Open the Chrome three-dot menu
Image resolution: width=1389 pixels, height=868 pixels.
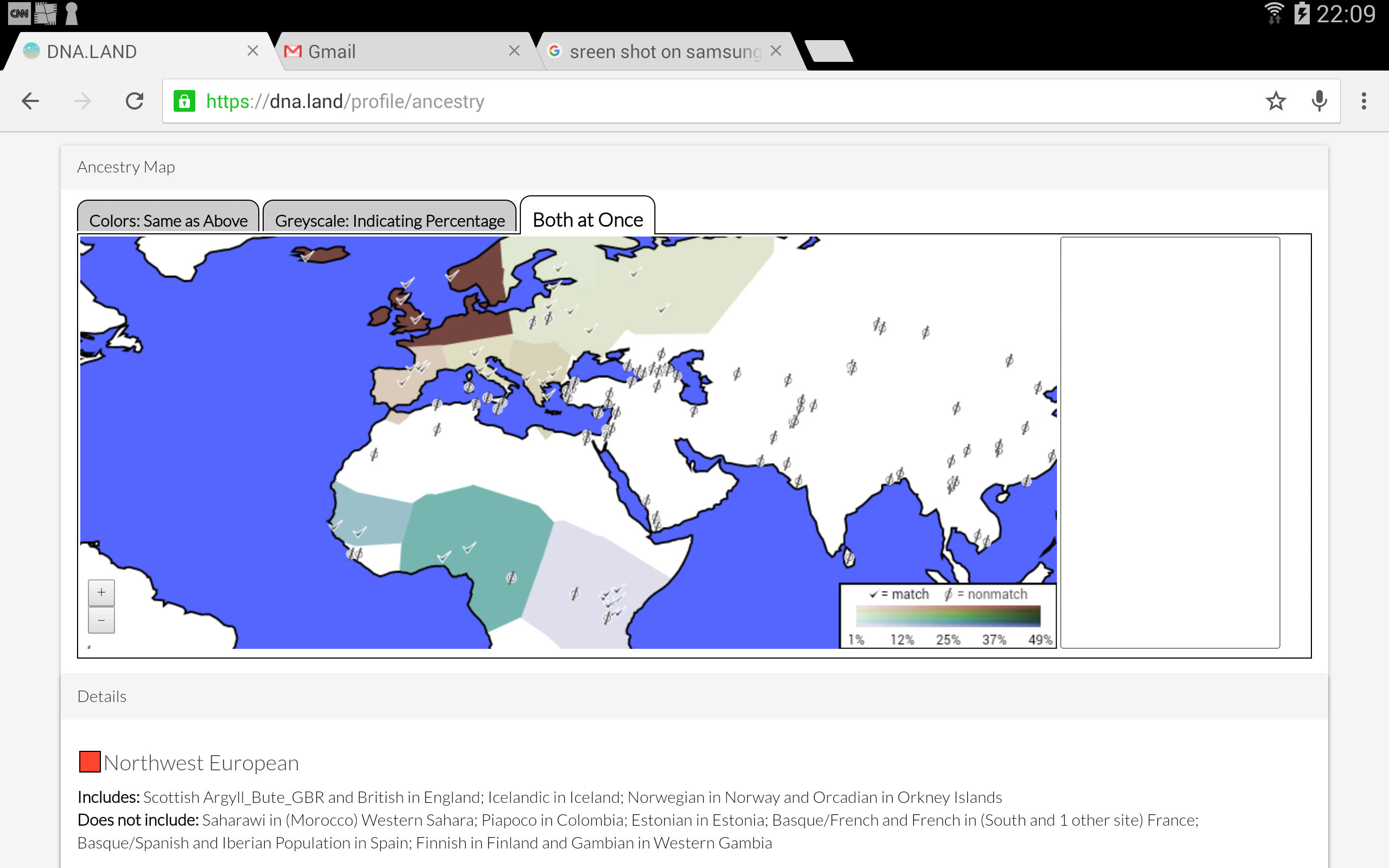(1363, 101)
